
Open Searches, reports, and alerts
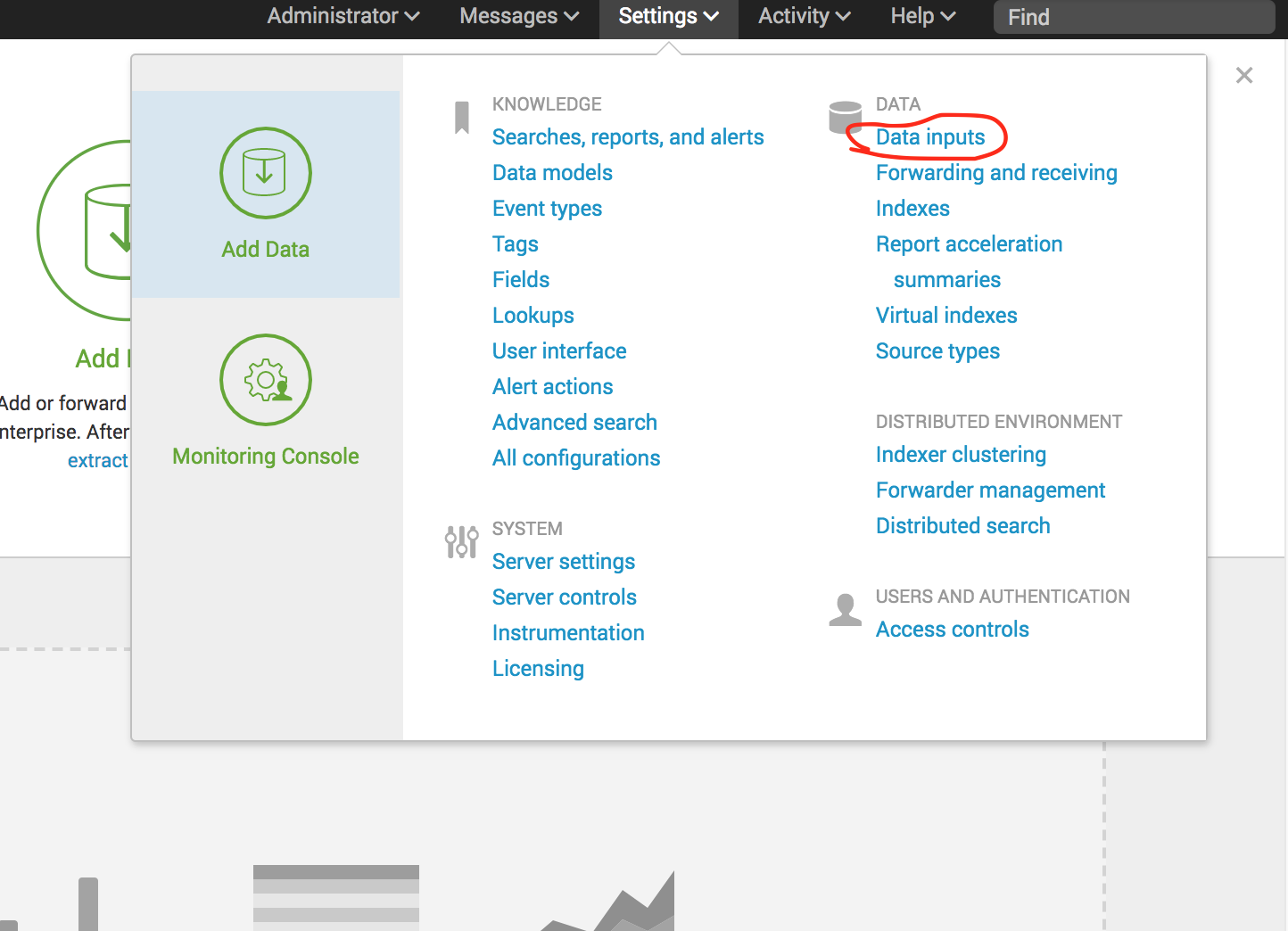coord(628,137)
